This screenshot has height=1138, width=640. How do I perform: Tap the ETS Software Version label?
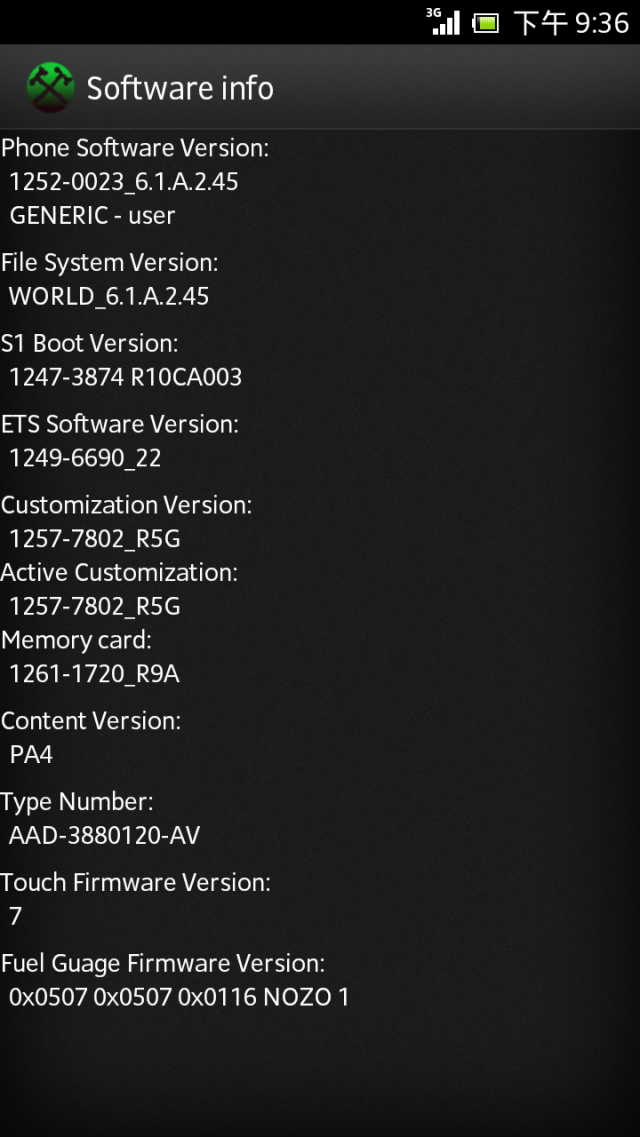pyautogui.click(x=120, y=425)
